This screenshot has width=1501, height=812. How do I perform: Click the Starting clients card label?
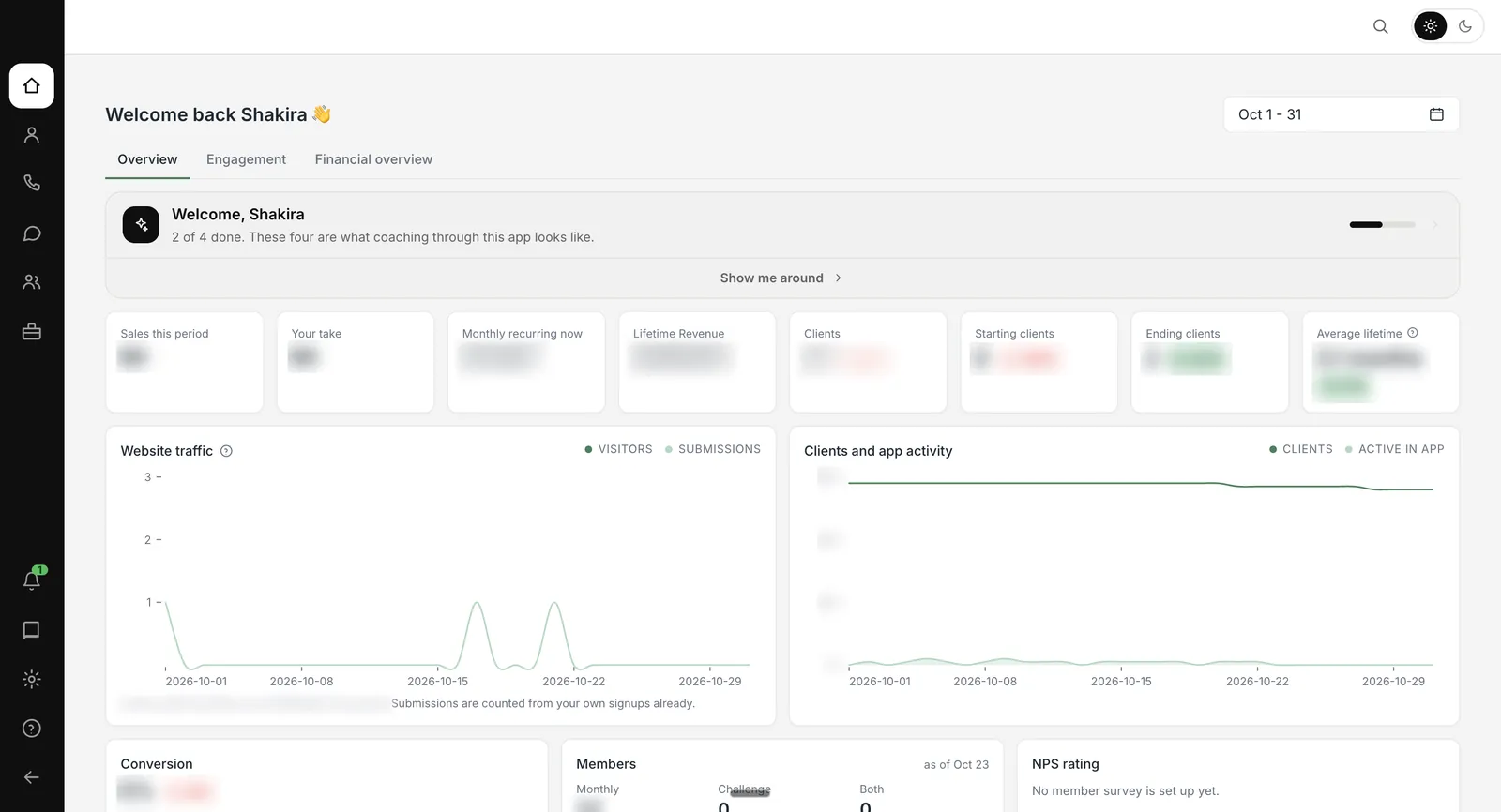coord(1014,334)
